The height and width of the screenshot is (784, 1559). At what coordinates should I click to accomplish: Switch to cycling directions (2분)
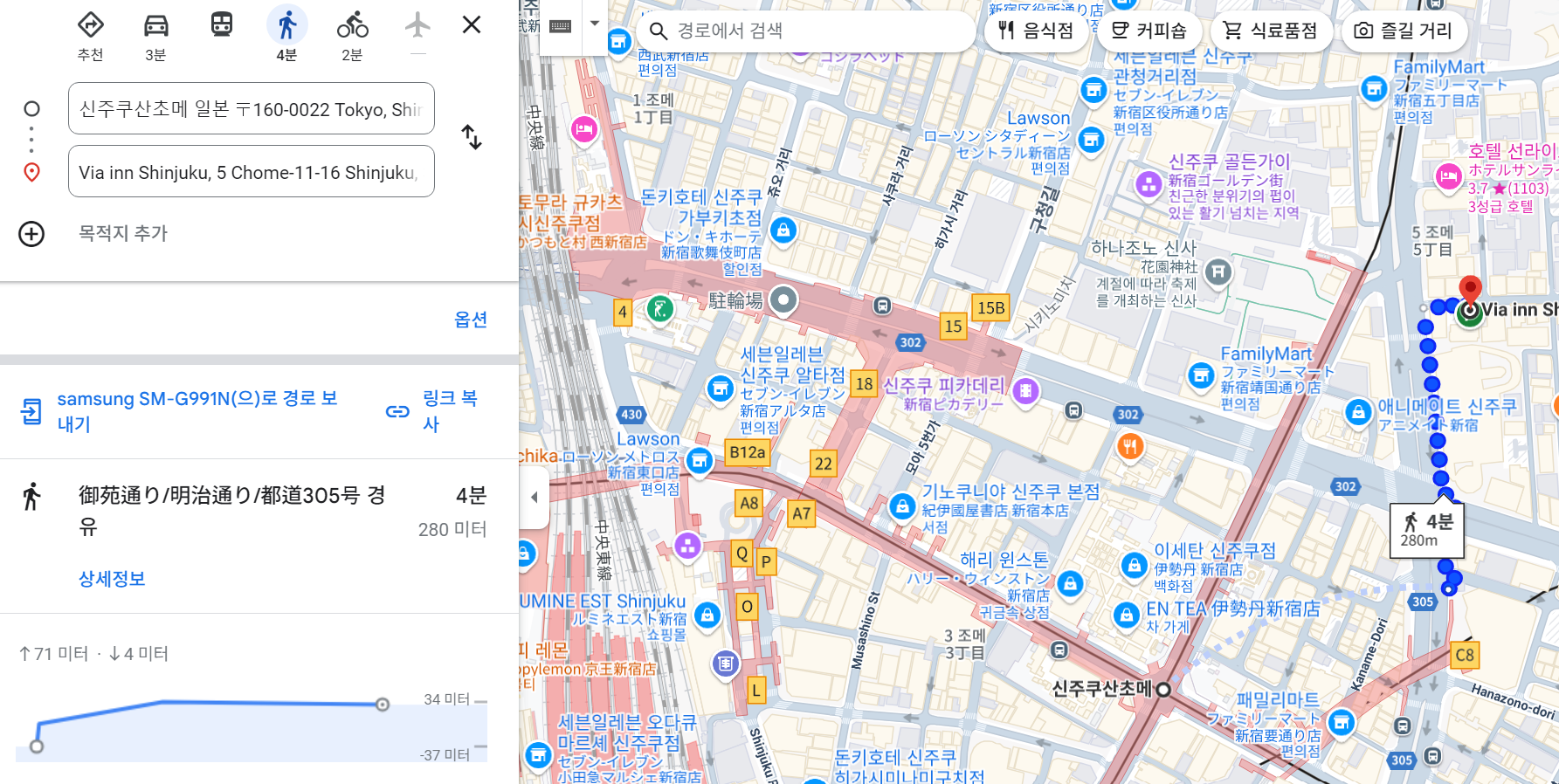tap(353, 36)
